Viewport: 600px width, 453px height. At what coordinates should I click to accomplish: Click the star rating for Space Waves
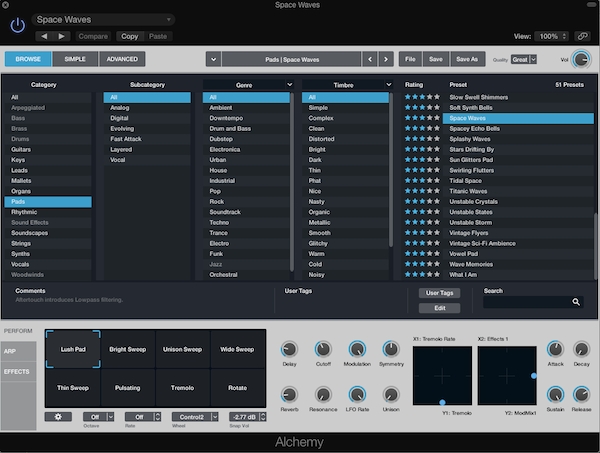coord(422,118)
